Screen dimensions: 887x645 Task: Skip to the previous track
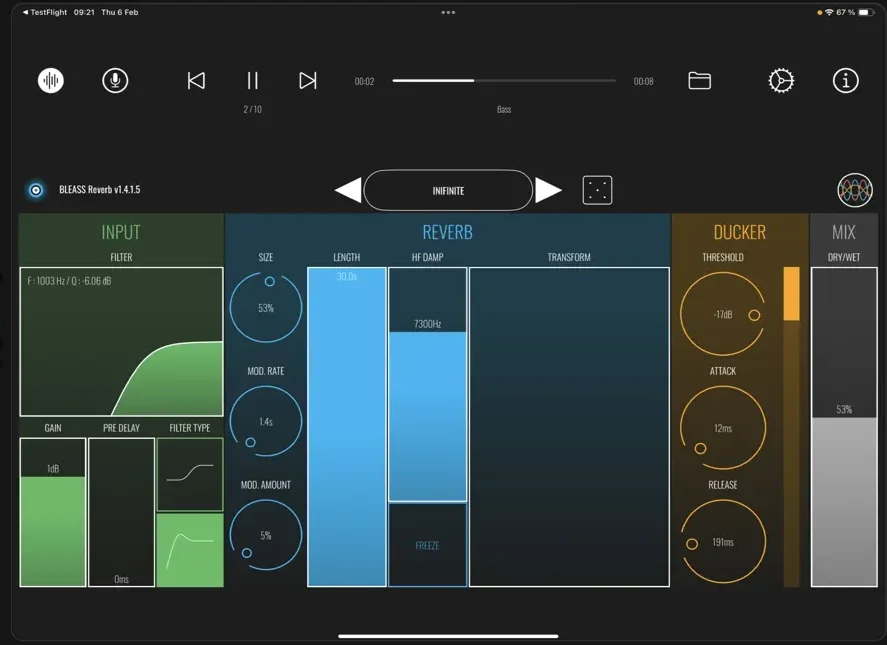[x=196, y=80]
